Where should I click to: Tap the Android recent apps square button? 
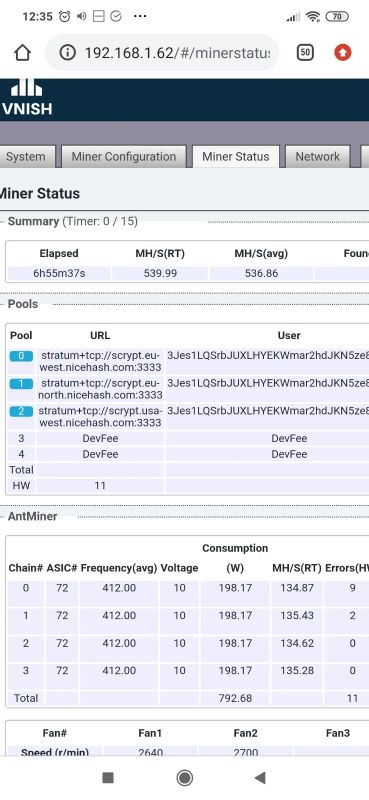(x=108, y=778)
